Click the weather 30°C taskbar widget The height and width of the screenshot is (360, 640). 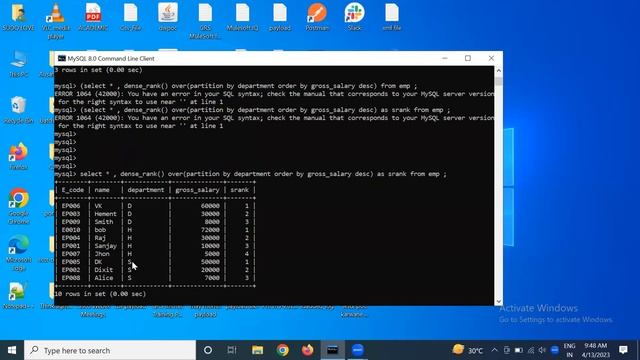click(x=468, y=350)
